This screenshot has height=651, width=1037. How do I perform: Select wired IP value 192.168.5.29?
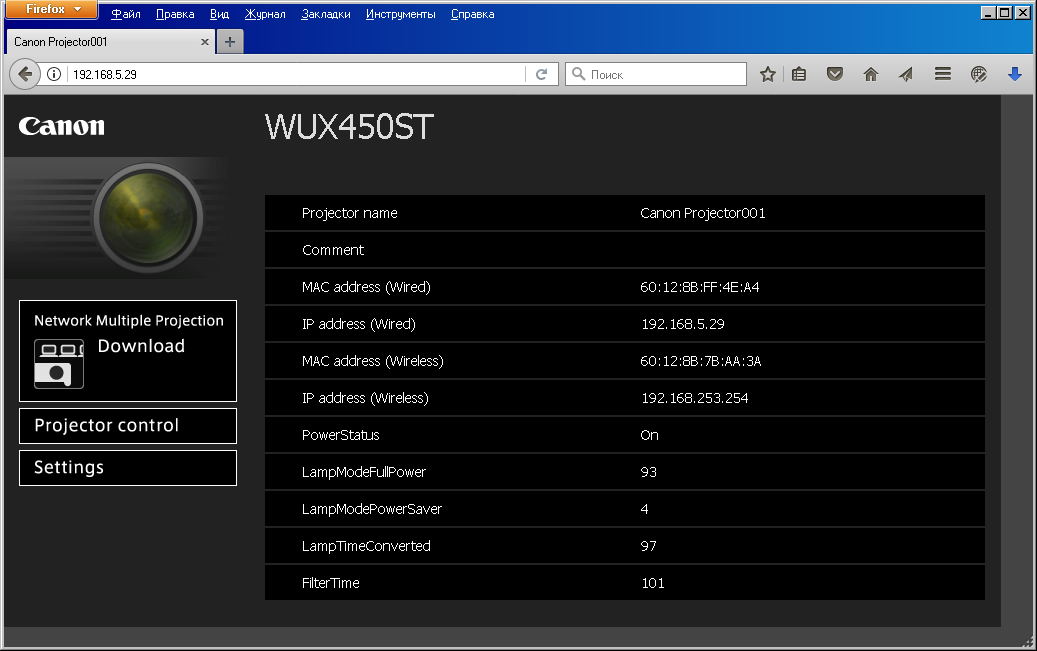tap(683, 324)
